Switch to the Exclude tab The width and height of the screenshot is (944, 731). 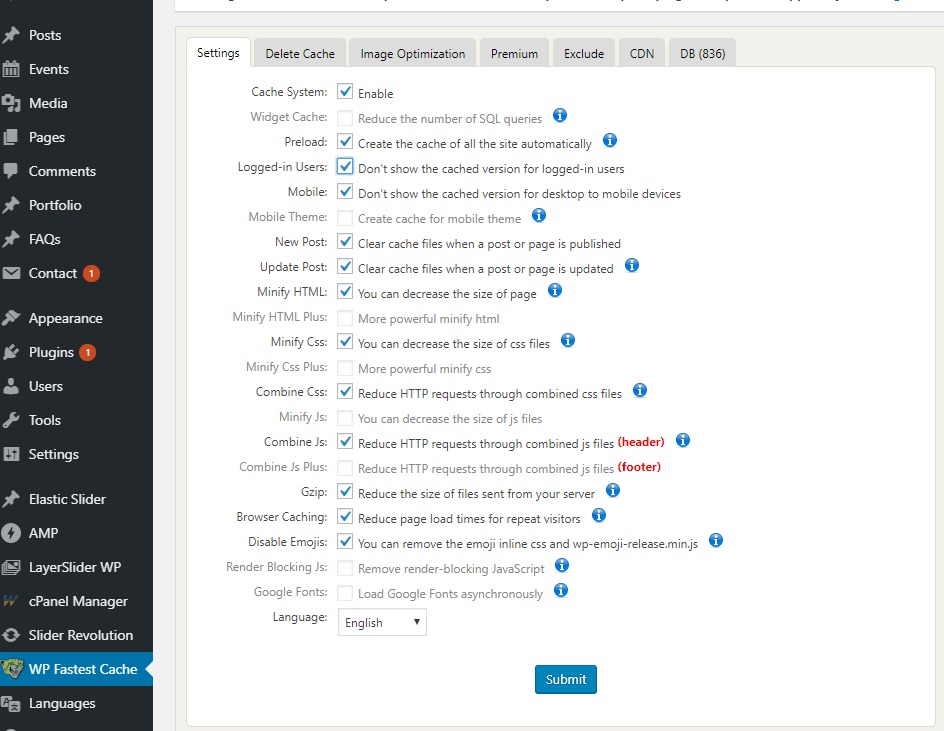583,53
